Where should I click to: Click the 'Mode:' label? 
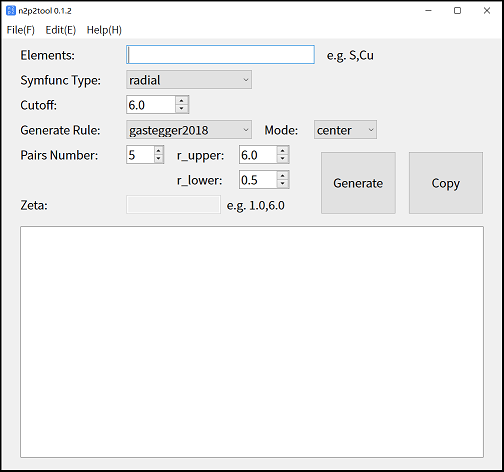click(x=281, y=130)
